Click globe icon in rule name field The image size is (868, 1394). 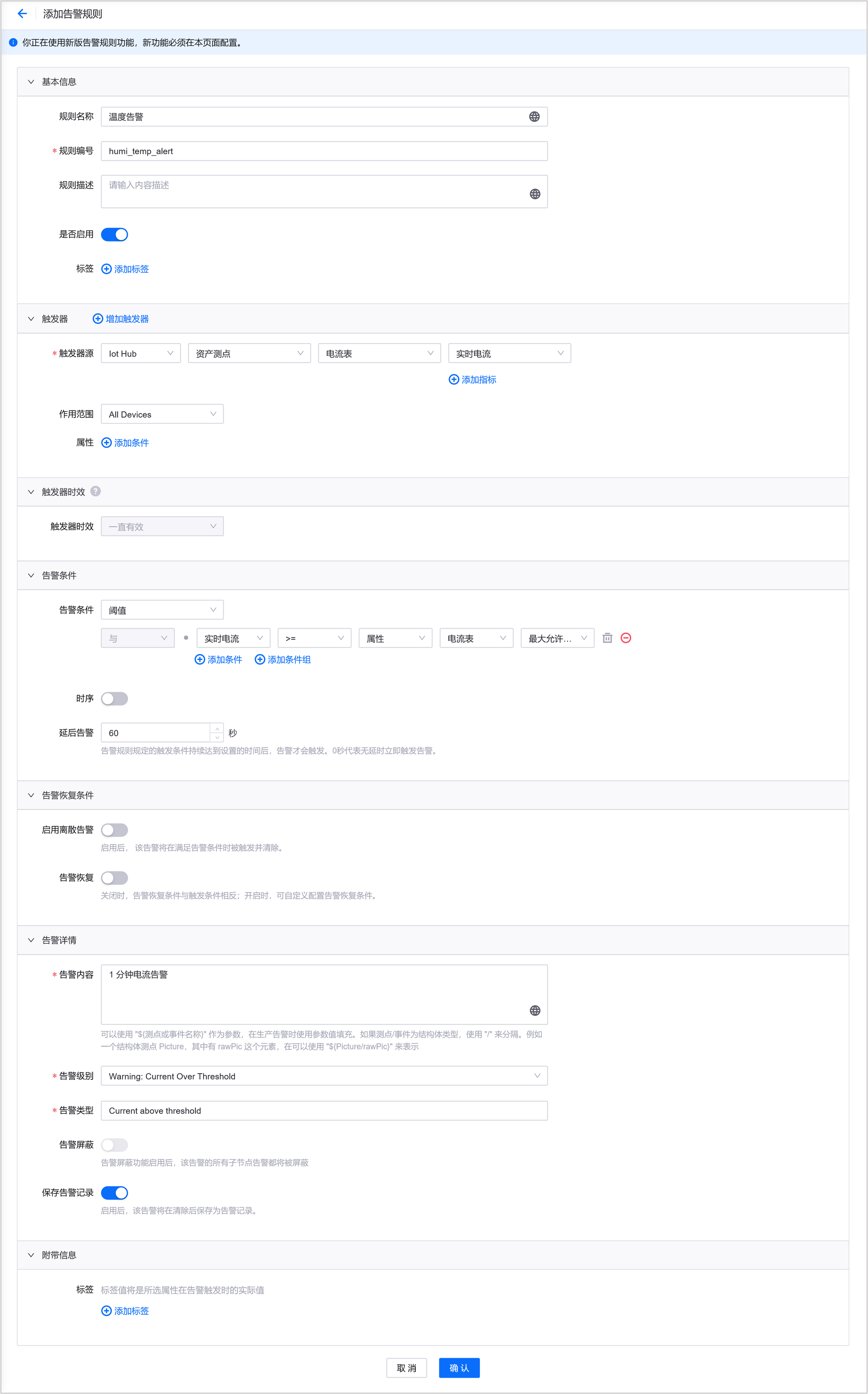534,117
